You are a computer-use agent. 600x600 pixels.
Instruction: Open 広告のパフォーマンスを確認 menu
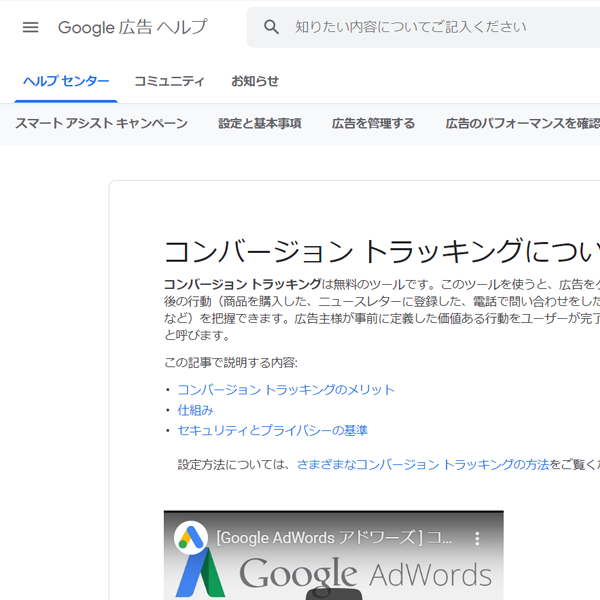point(523,123)
